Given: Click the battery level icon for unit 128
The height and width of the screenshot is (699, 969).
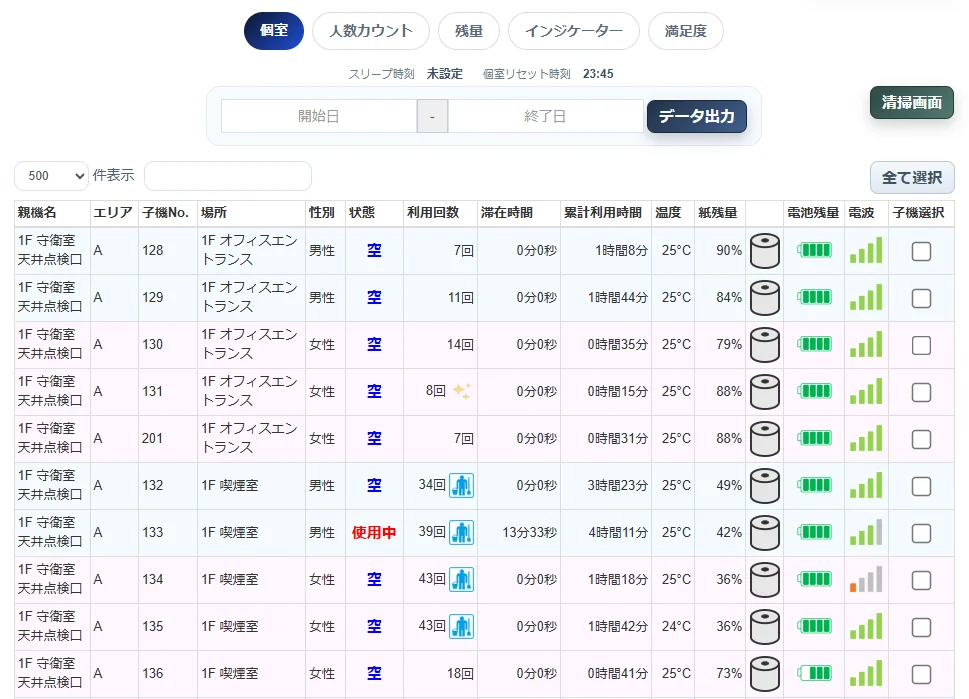Looking at the screenshot, I should tap(815, 250).
